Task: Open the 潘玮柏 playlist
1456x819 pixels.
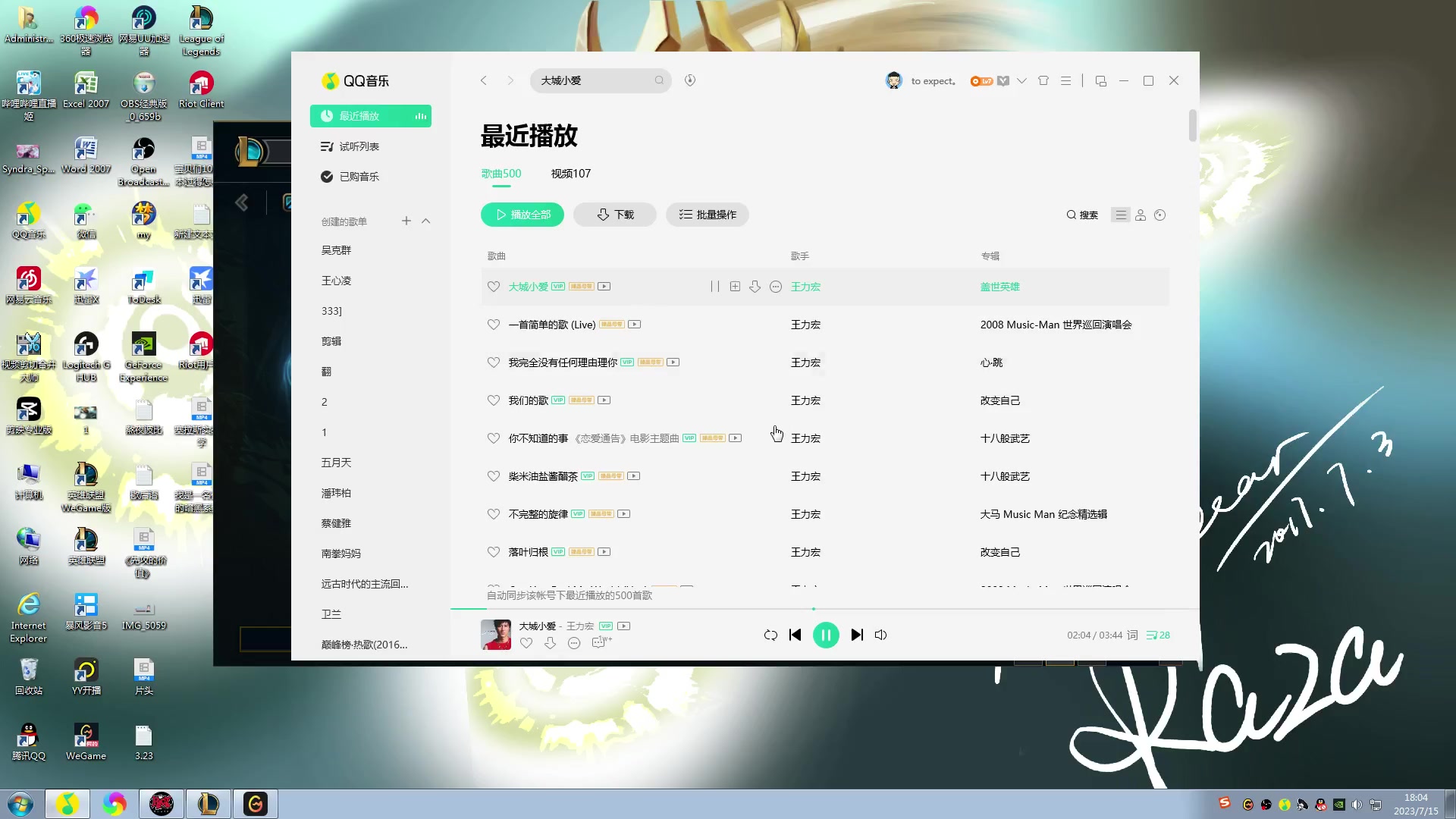Action: (x=337, y=493)
